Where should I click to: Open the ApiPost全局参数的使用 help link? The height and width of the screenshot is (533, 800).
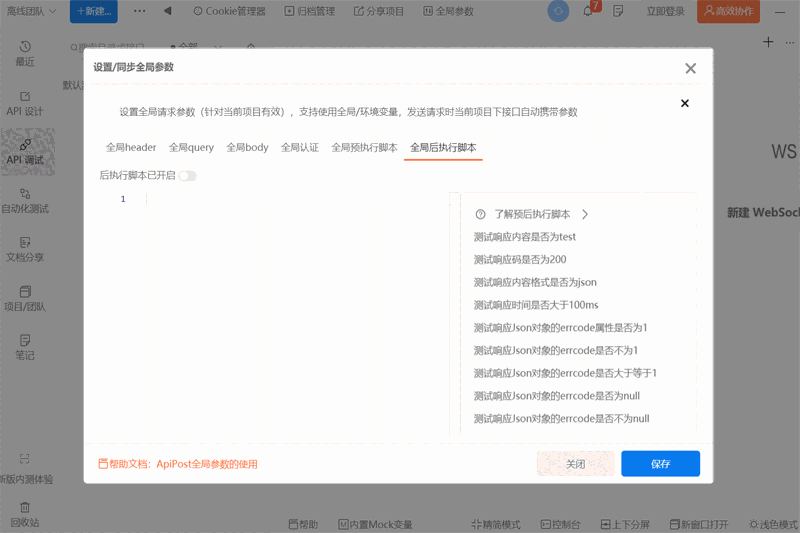207,464
